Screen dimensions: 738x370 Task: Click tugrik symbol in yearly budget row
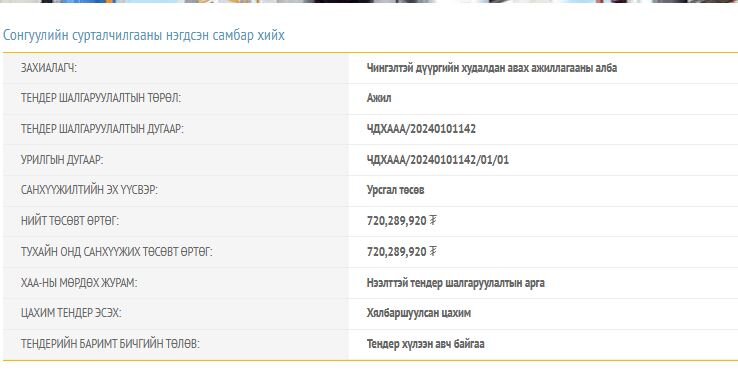click(x=433, y=251)
